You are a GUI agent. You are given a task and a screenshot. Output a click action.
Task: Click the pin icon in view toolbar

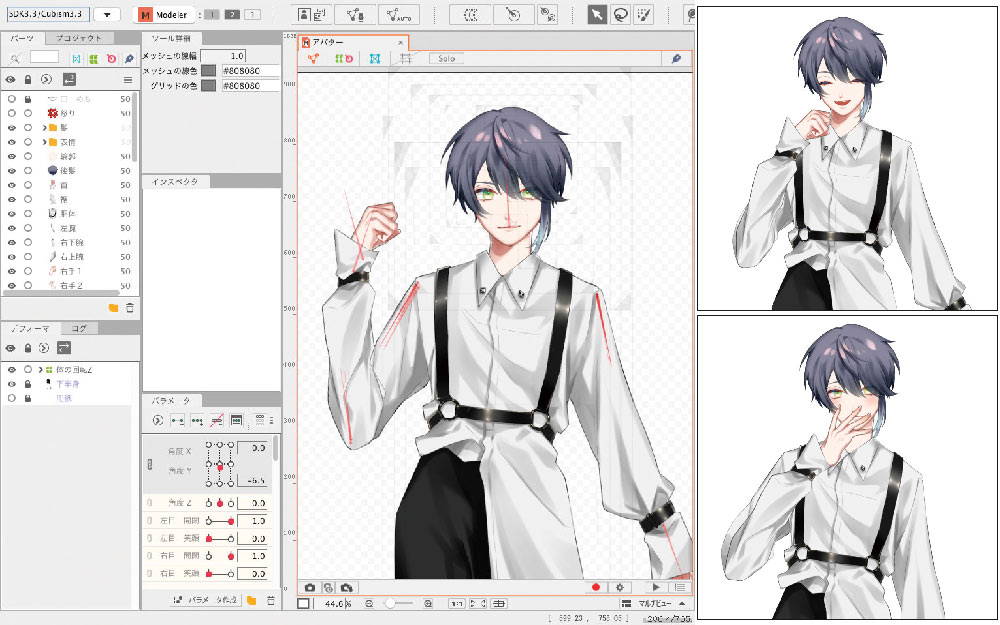coord(677,58)
